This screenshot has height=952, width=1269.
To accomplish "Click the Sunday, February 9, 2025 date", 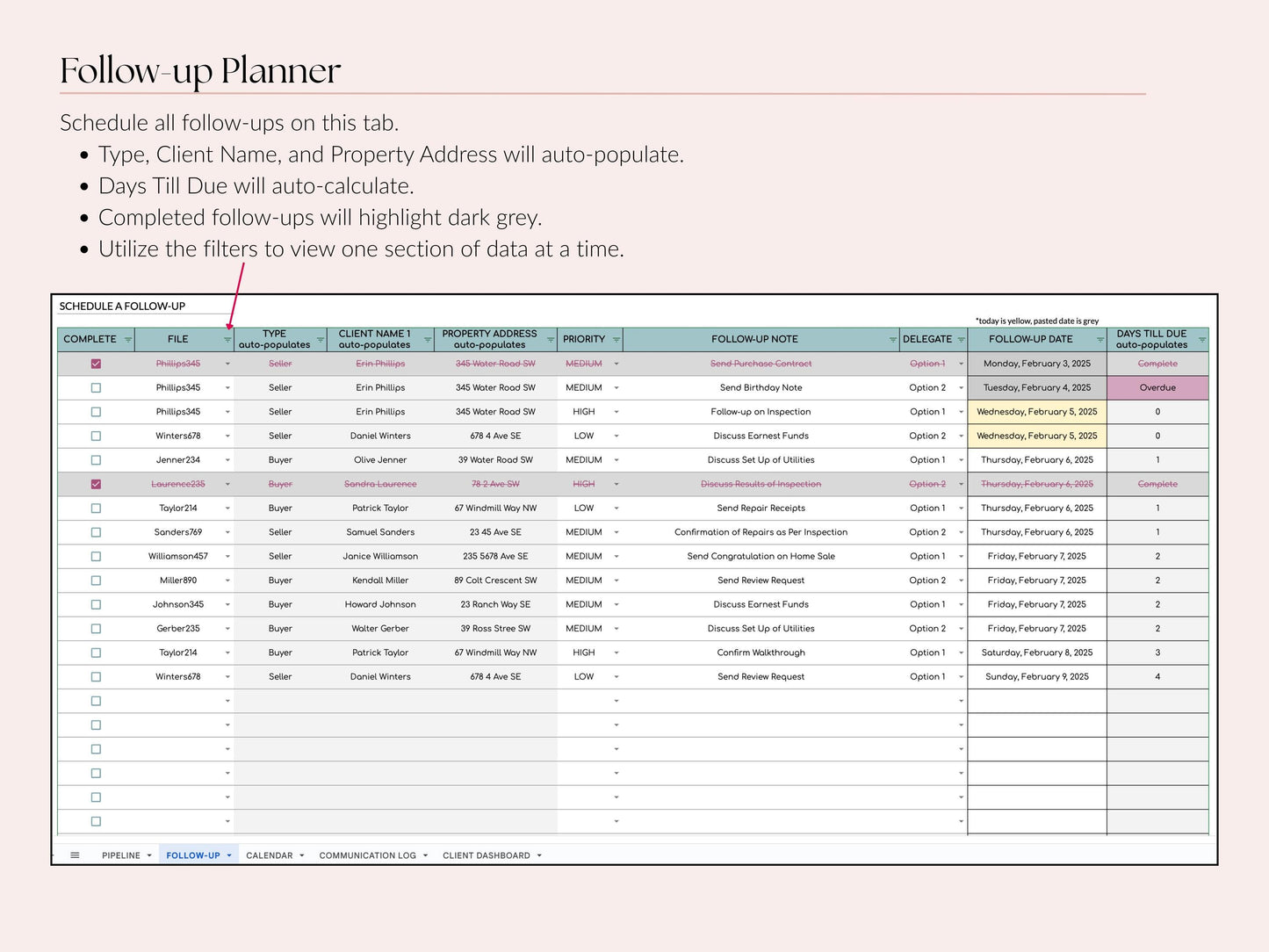I will click(1037, 677).
